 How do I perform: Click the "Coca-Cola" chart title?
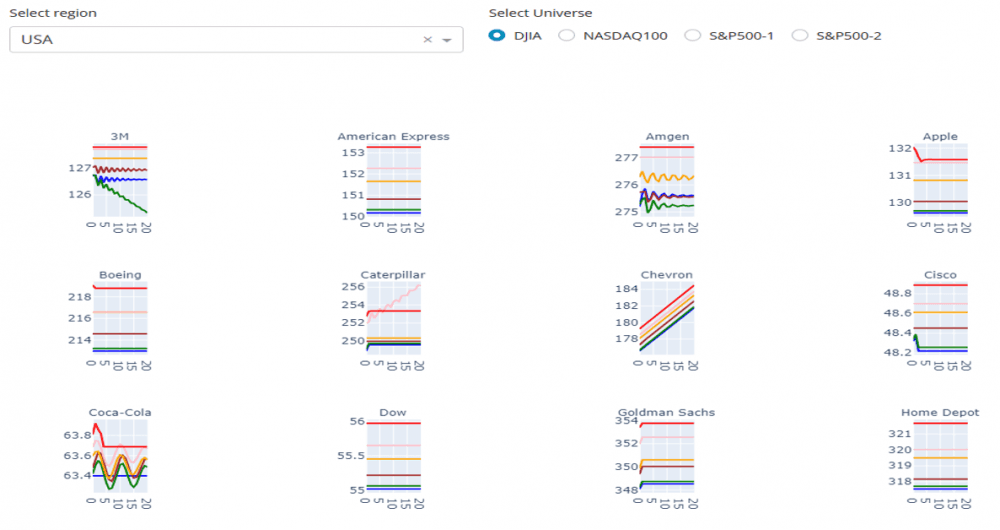(120, 413)
